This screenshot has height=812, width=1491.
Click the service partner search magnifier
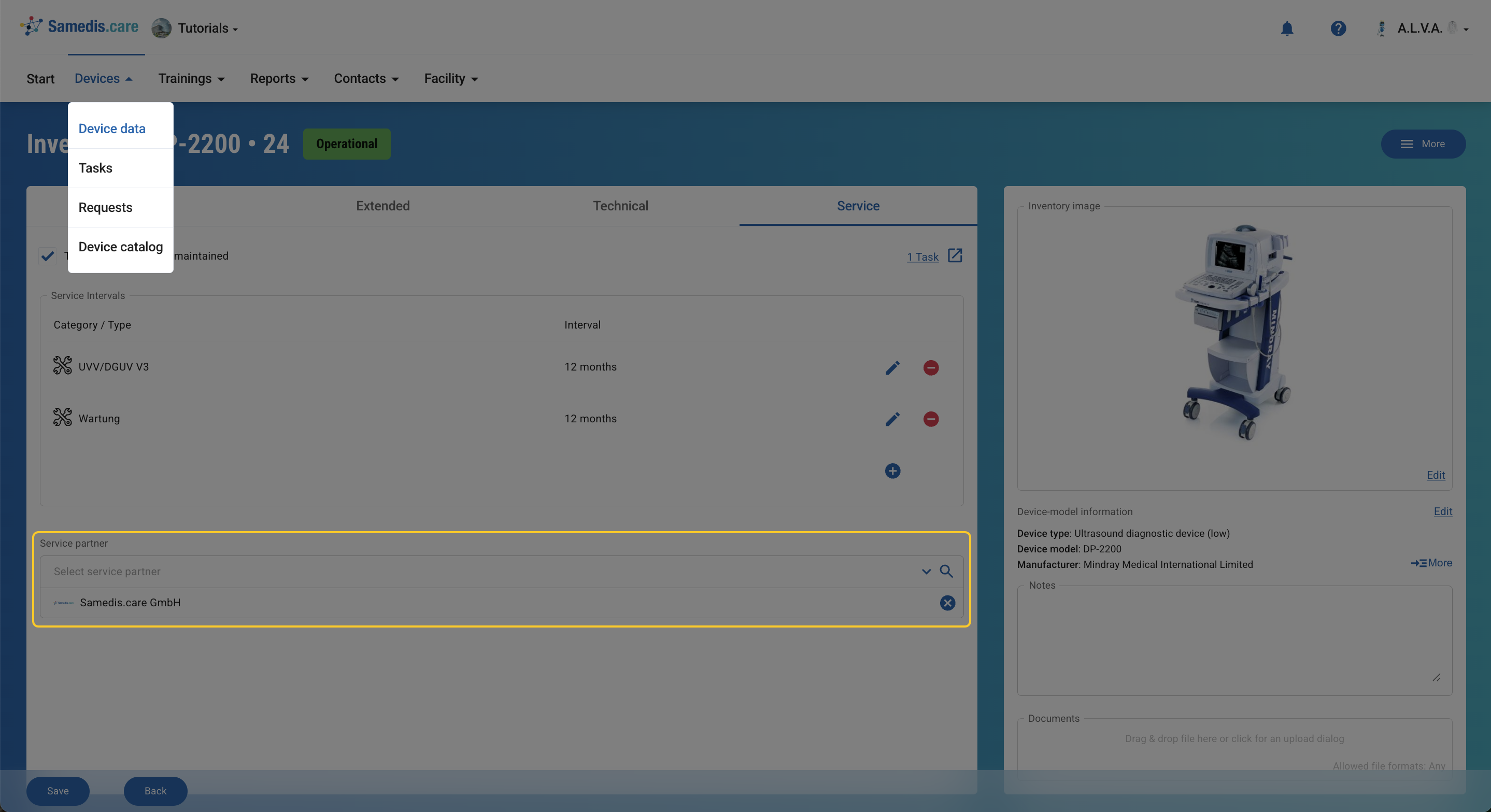point(946,571)
